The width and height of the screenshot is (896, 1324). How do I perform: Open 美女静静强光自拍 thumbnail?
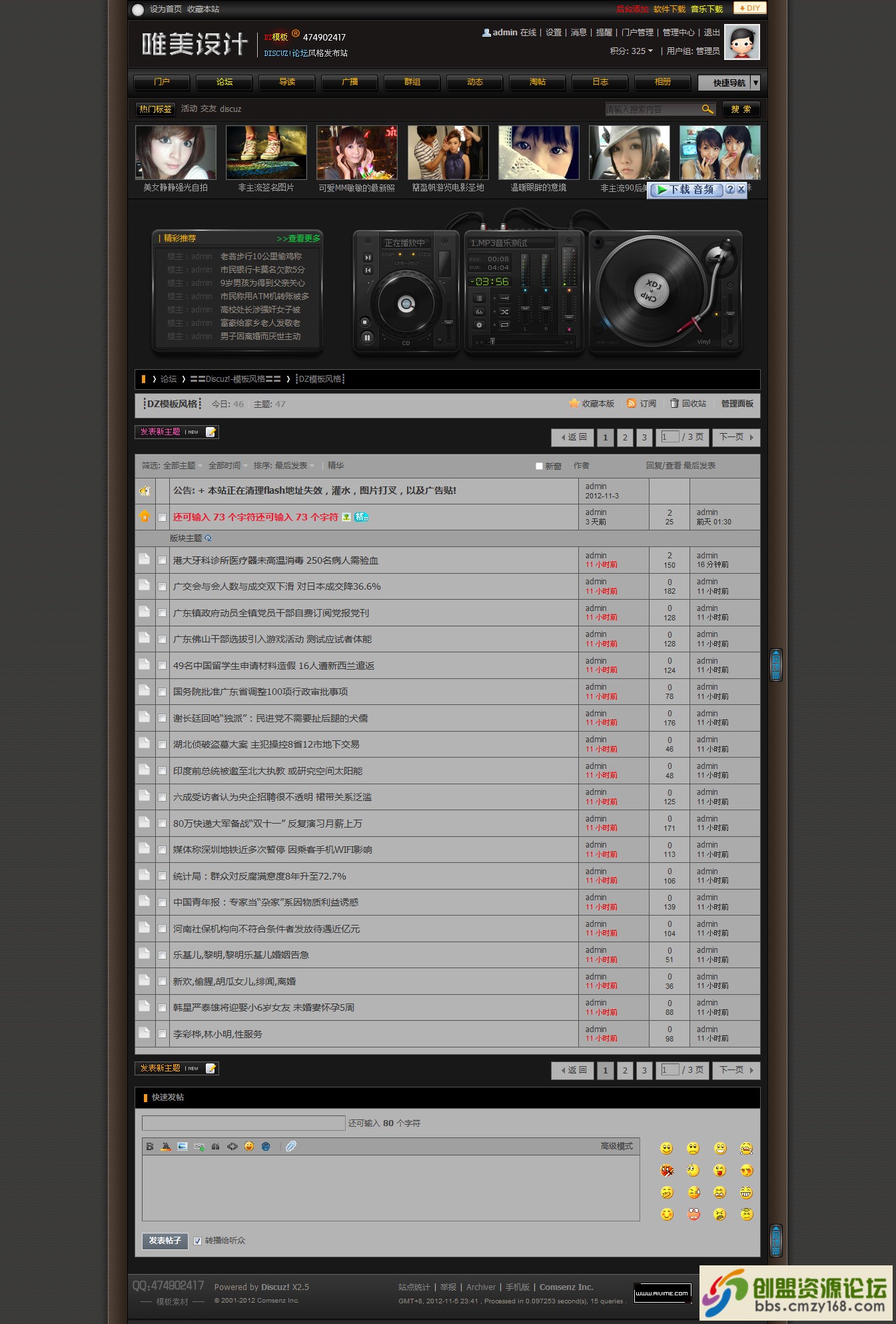click(176, 153)
